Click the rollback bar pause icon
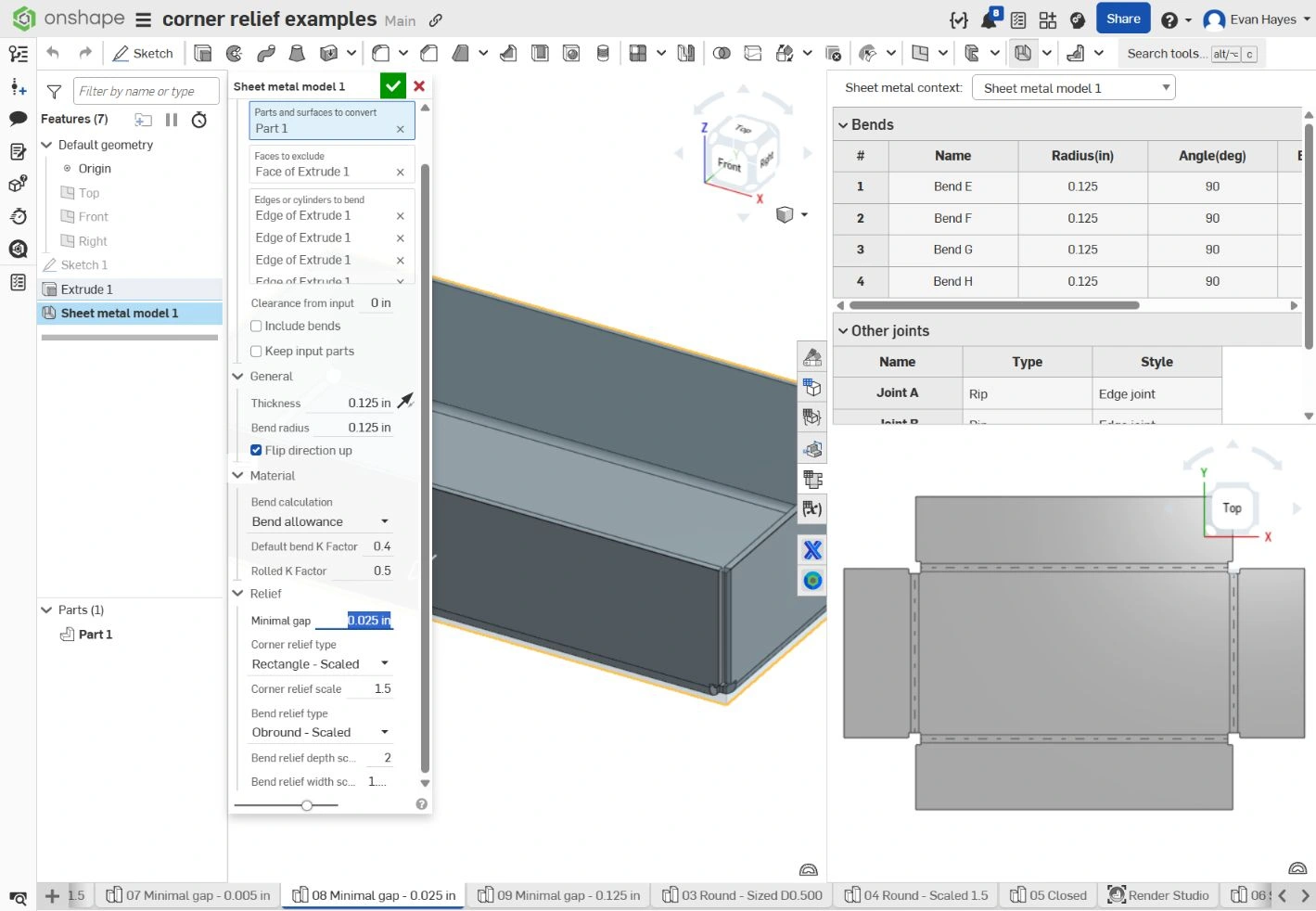Screen dimensions: 1316x911 coord(172,120)
